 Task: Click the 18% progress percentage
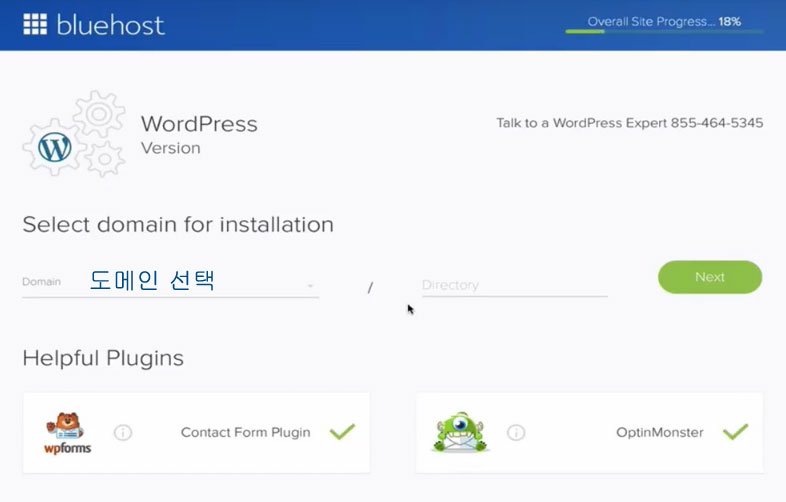[729, 21]
